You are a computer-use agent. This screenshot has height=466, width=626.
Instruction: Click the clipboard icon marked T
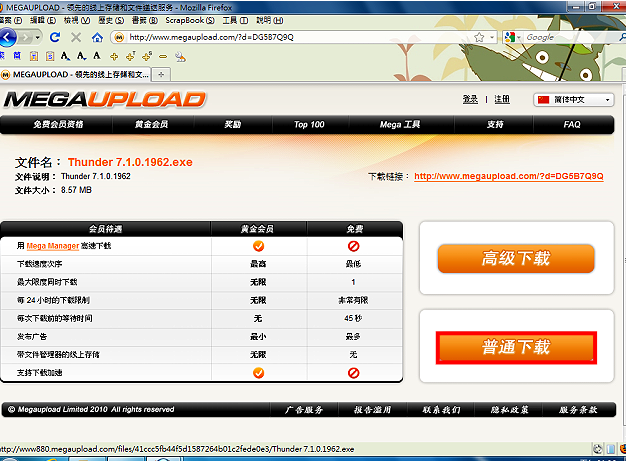[x=34, y=56]
